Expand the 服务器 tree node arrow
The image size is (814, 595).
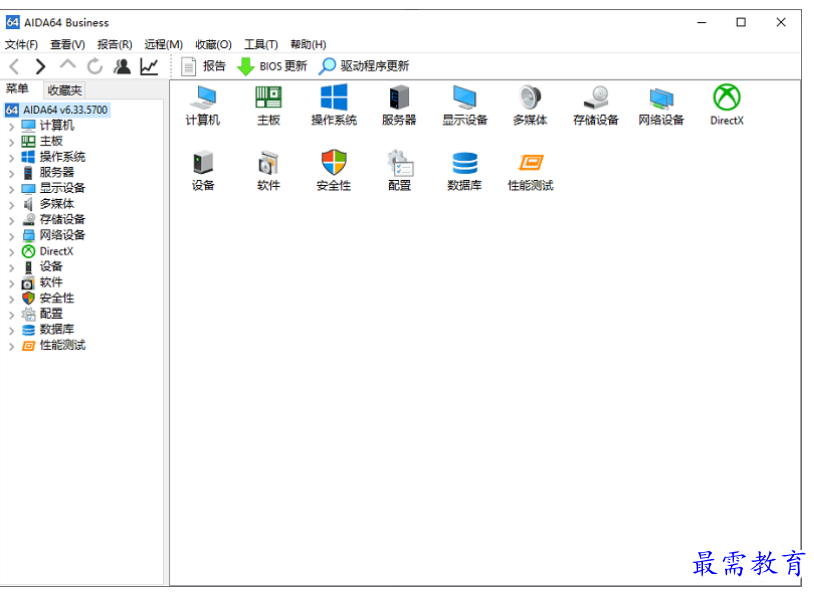tap(11, 173)
